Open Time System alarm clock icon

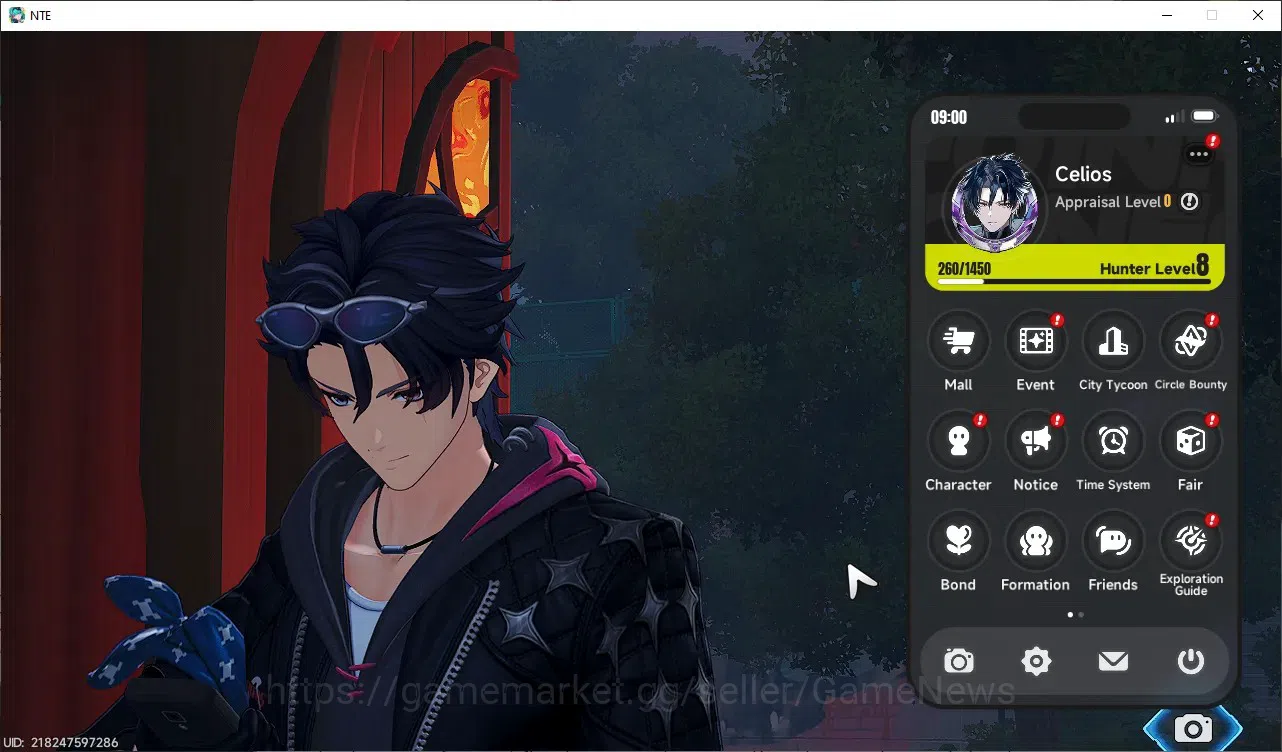tap(1113, 441)
